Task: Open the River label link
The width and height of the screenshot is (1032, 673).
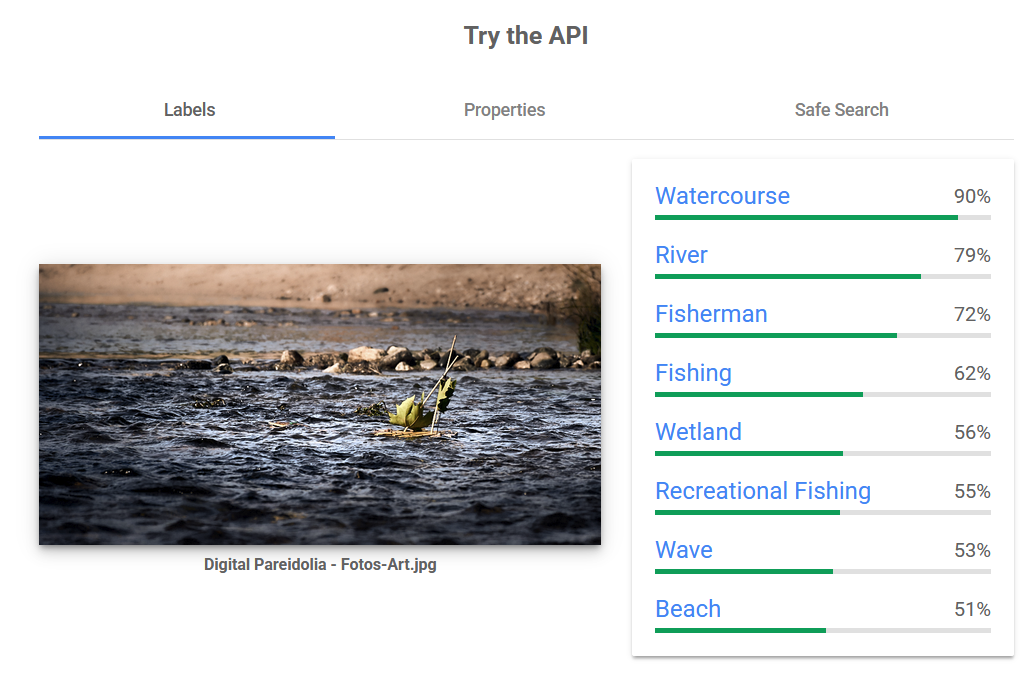Action: coord(681,255)
